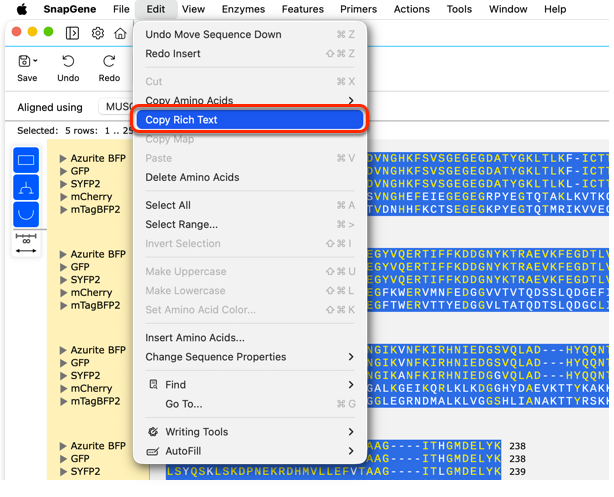Viewport: 614px width, 497px height.
Task: Click the GFP label in second block
Action: tap(80, 267)
